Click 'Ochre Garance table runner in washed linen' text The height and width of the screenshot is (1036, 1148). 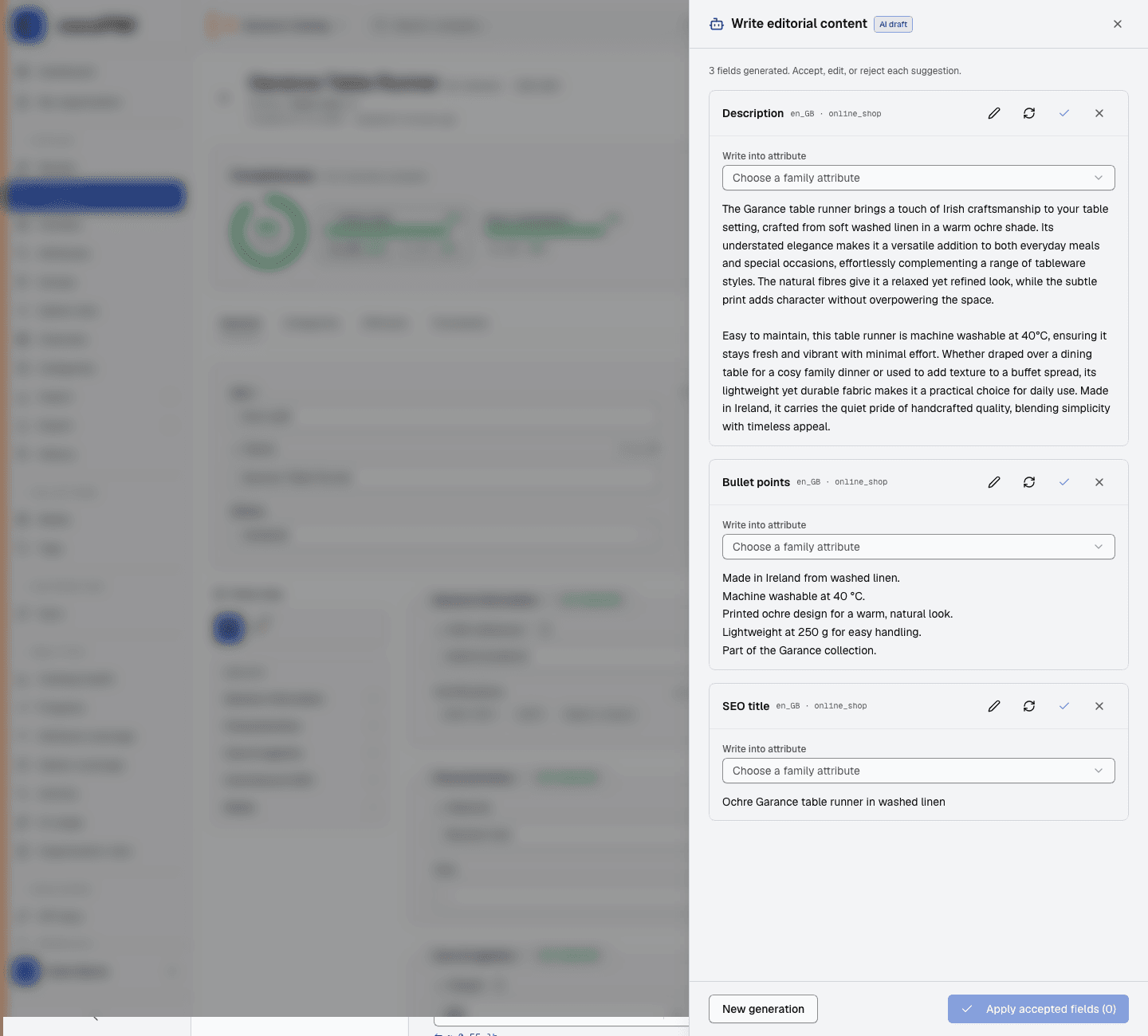click(834, 802)
